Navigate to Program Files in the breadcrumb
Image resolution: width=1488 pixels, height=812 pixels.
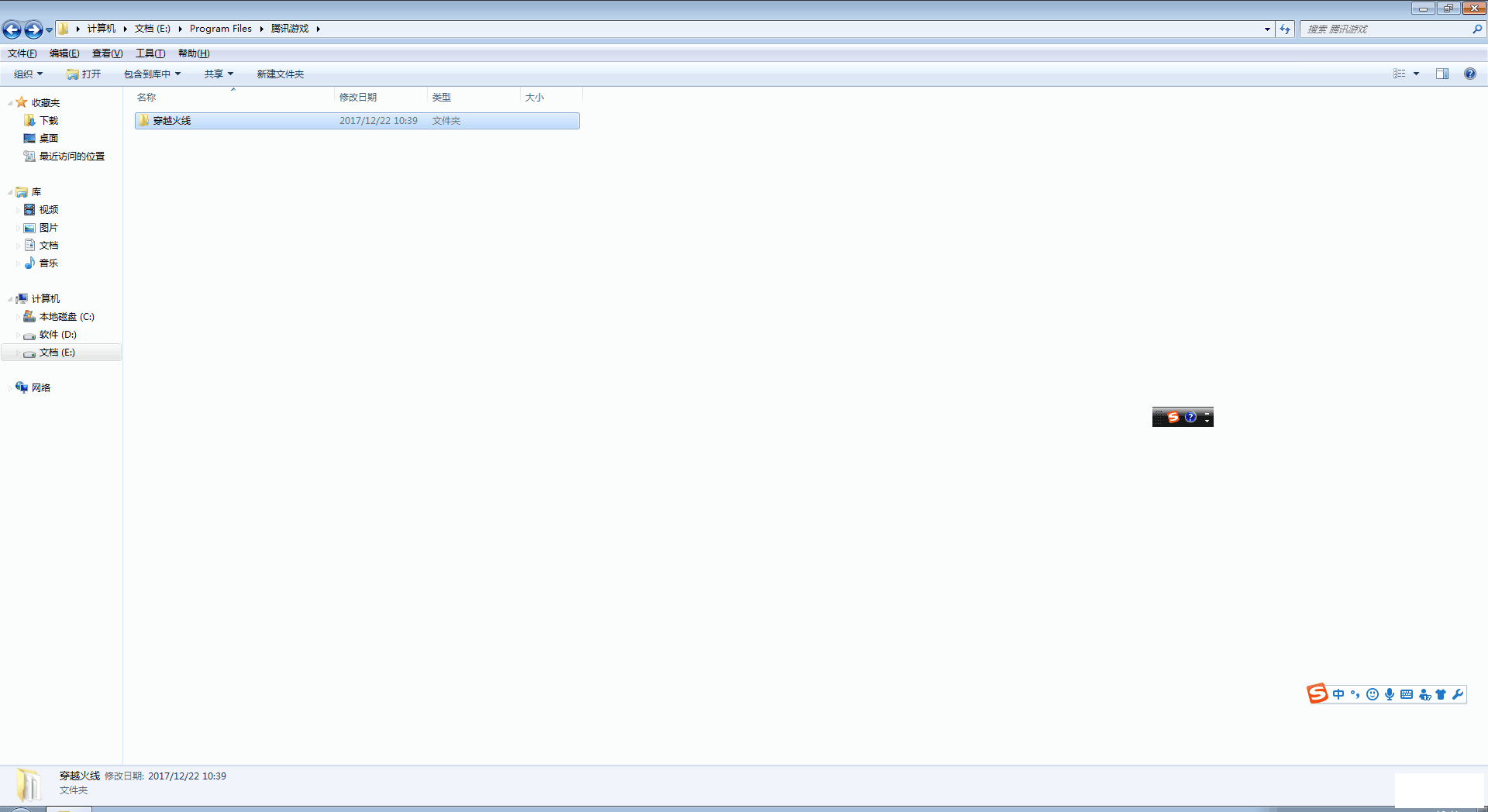coord(221,29)
